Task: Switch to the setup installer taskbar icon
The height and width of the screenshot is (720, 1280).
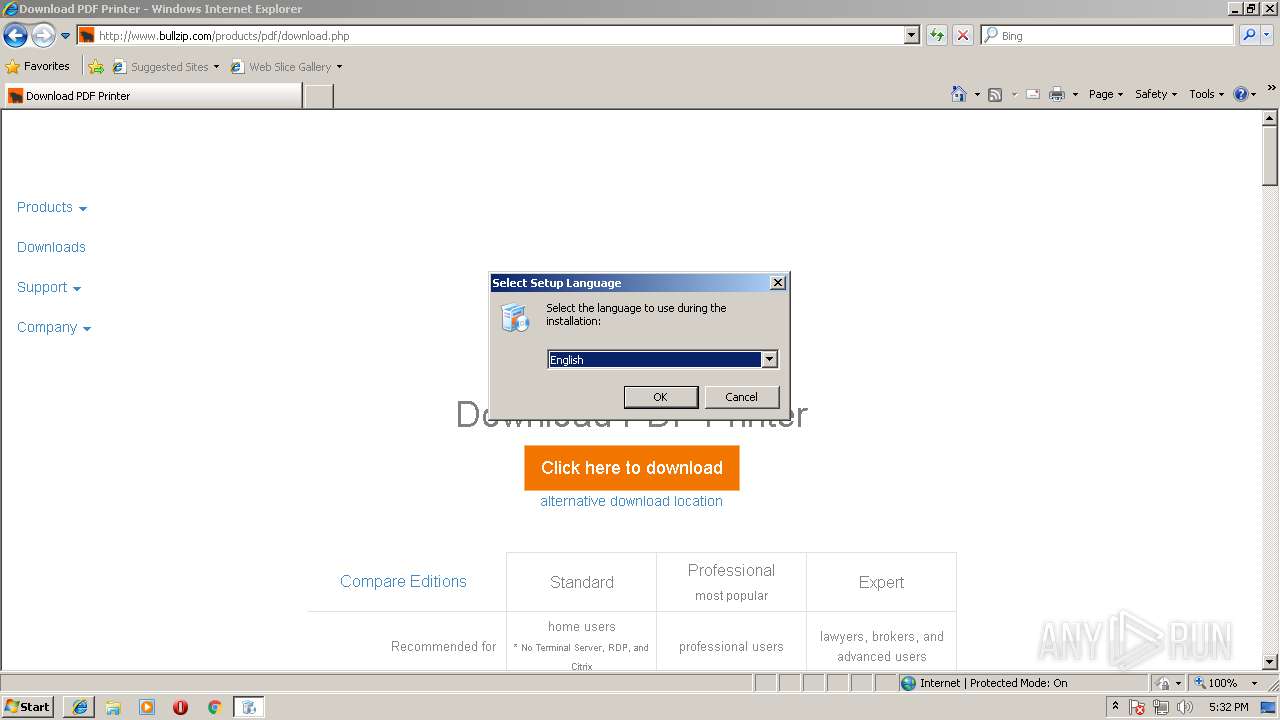Action: point(249,707)
